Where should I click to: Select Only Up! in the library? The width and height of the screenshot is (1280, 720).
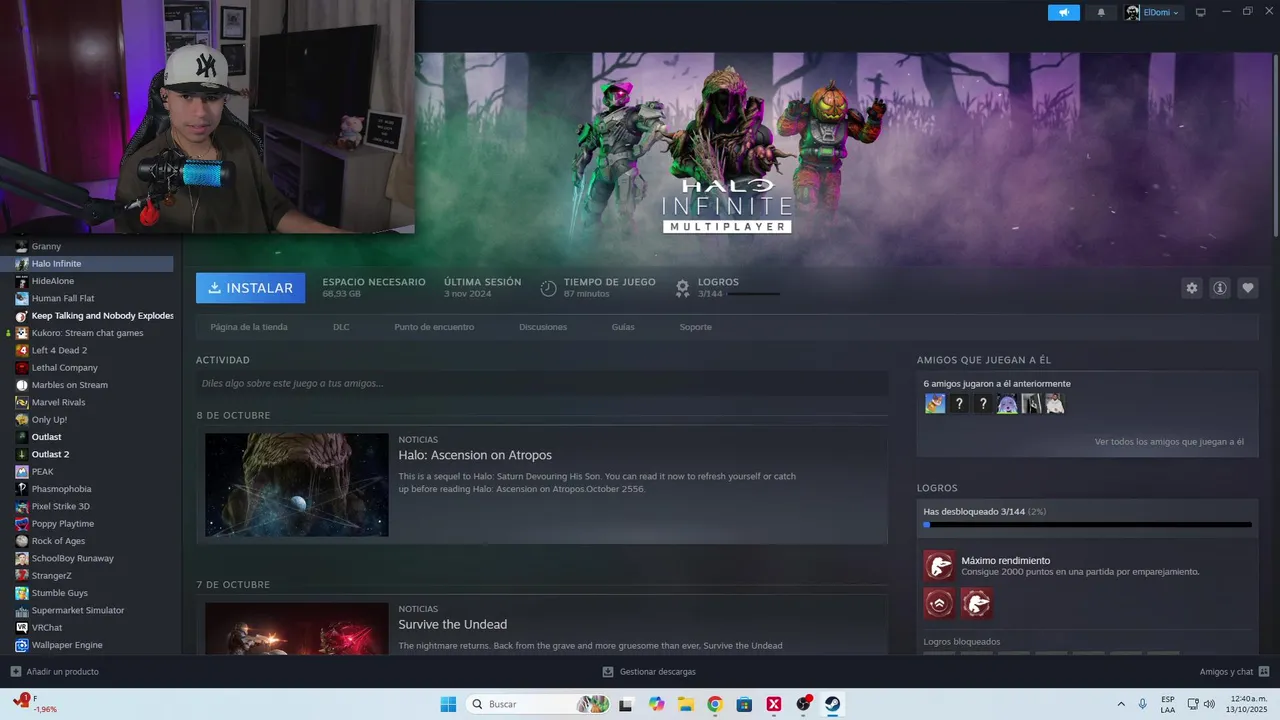tap(49, 419)
